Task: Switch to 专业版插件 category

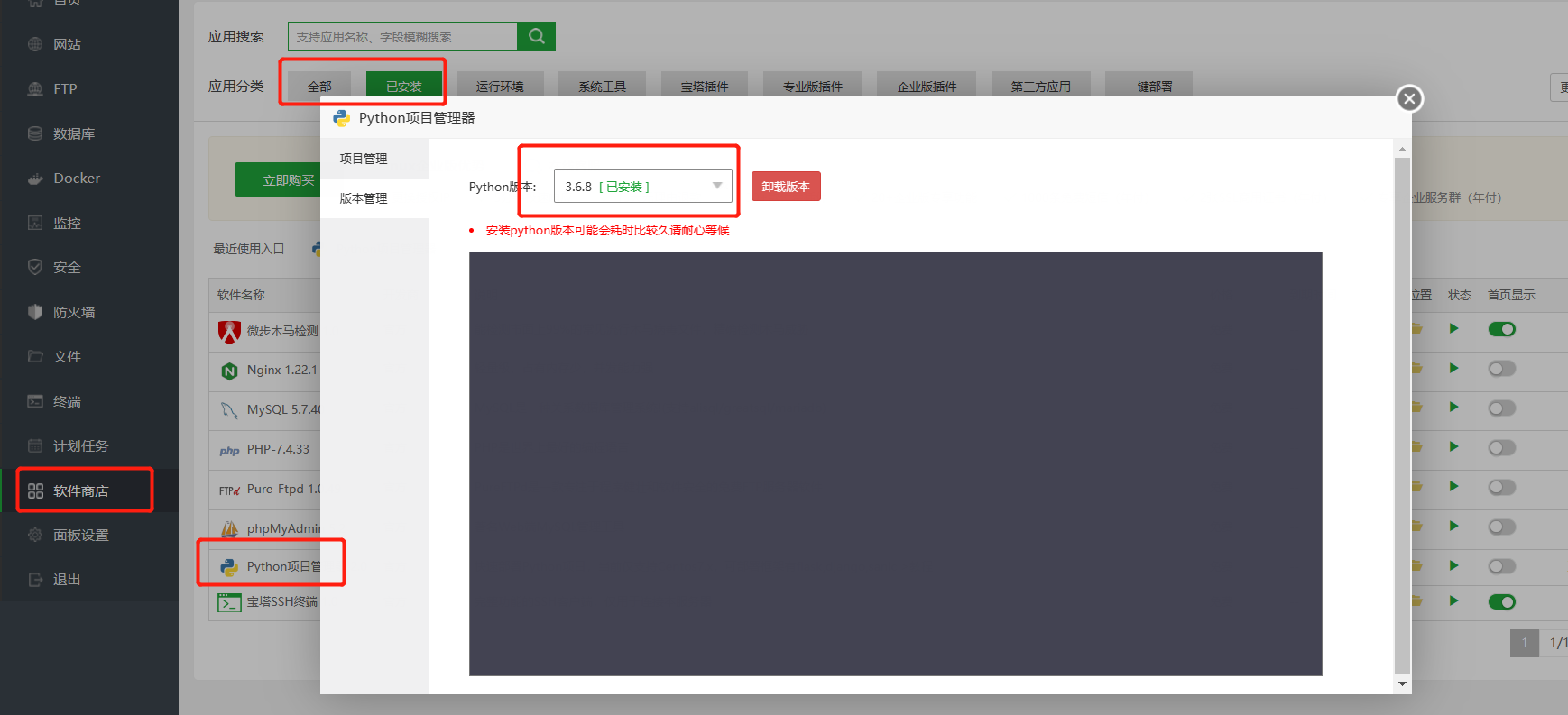Action: (813, 86)
